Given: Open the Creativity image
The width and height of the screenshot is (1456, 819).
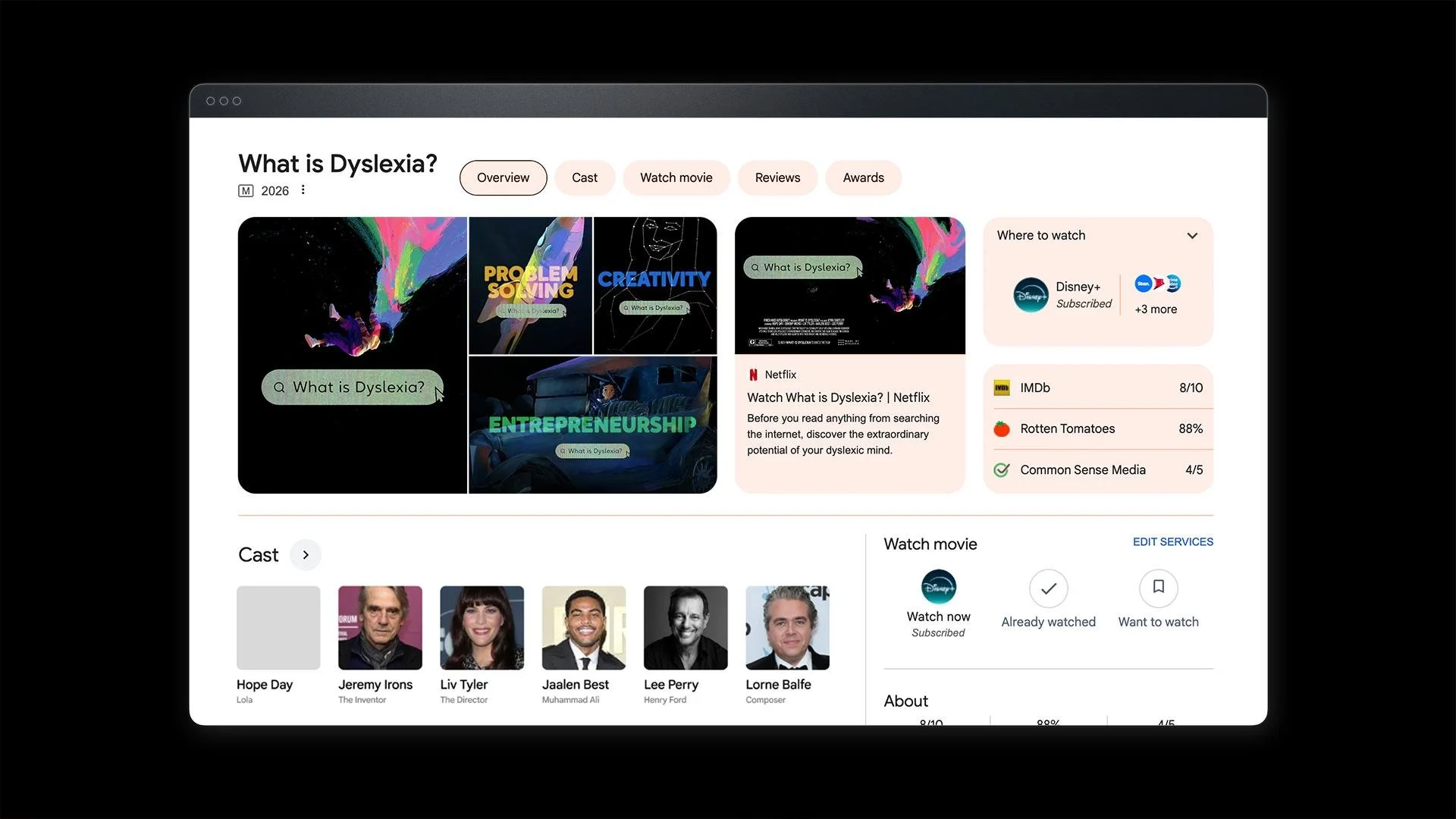Looking at the screenshot, I should 655,286.
